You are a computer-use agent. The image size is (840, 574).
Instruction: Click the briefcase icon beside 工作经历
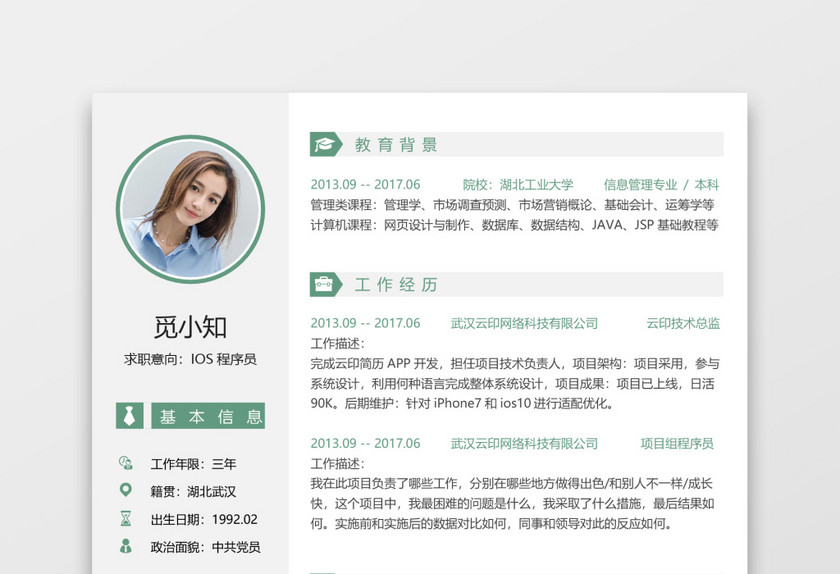pyautogui.click(x=324, y=284)
